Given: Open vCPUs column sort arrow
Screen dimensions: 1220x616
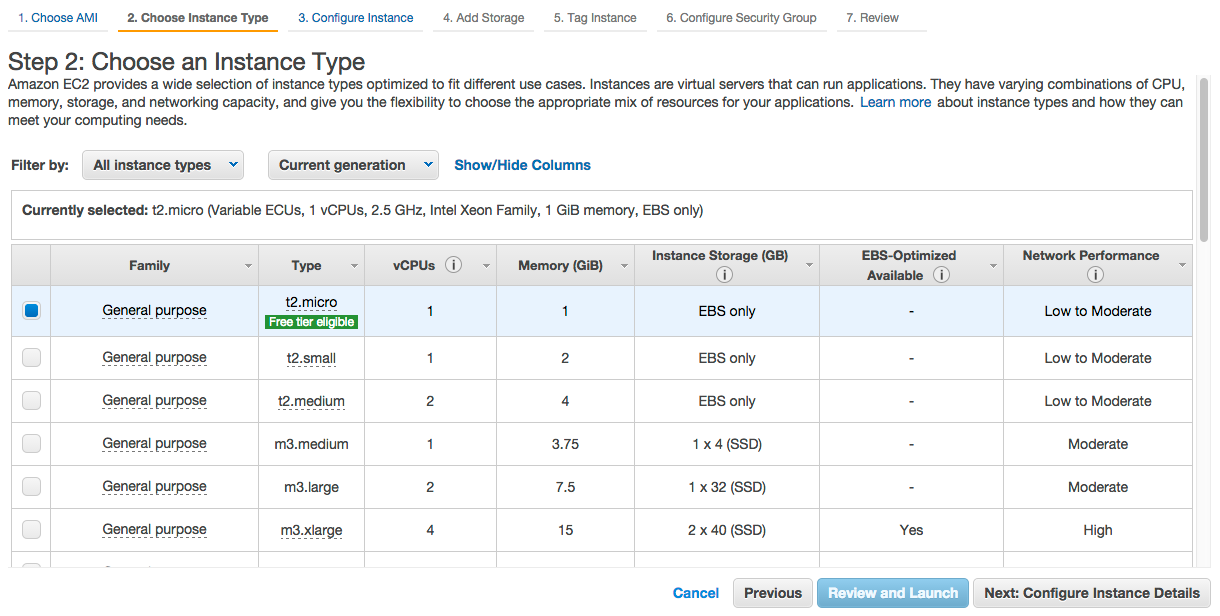Looking at the screenshot, I should coord(486,266).
